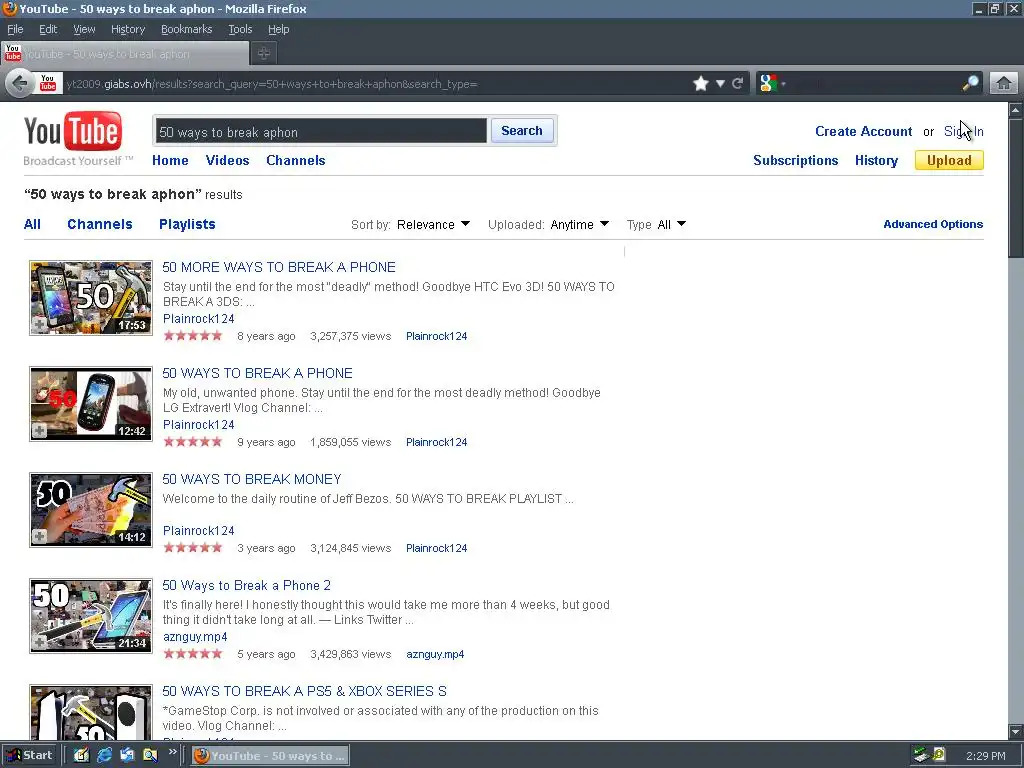Open the File menu
The width and height of the screenshot is (1024, 768).
coord(15,29)
